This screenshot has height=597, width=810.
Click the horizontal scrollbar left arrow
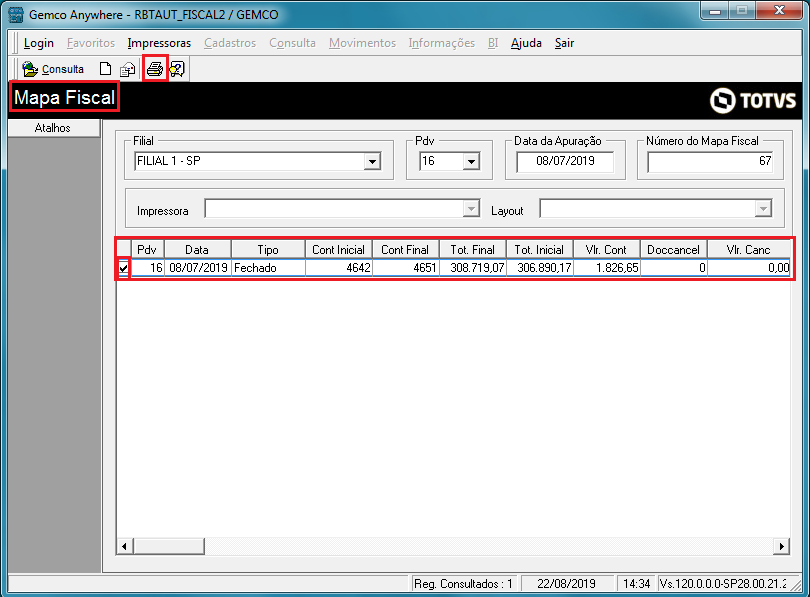coord(124,546)
